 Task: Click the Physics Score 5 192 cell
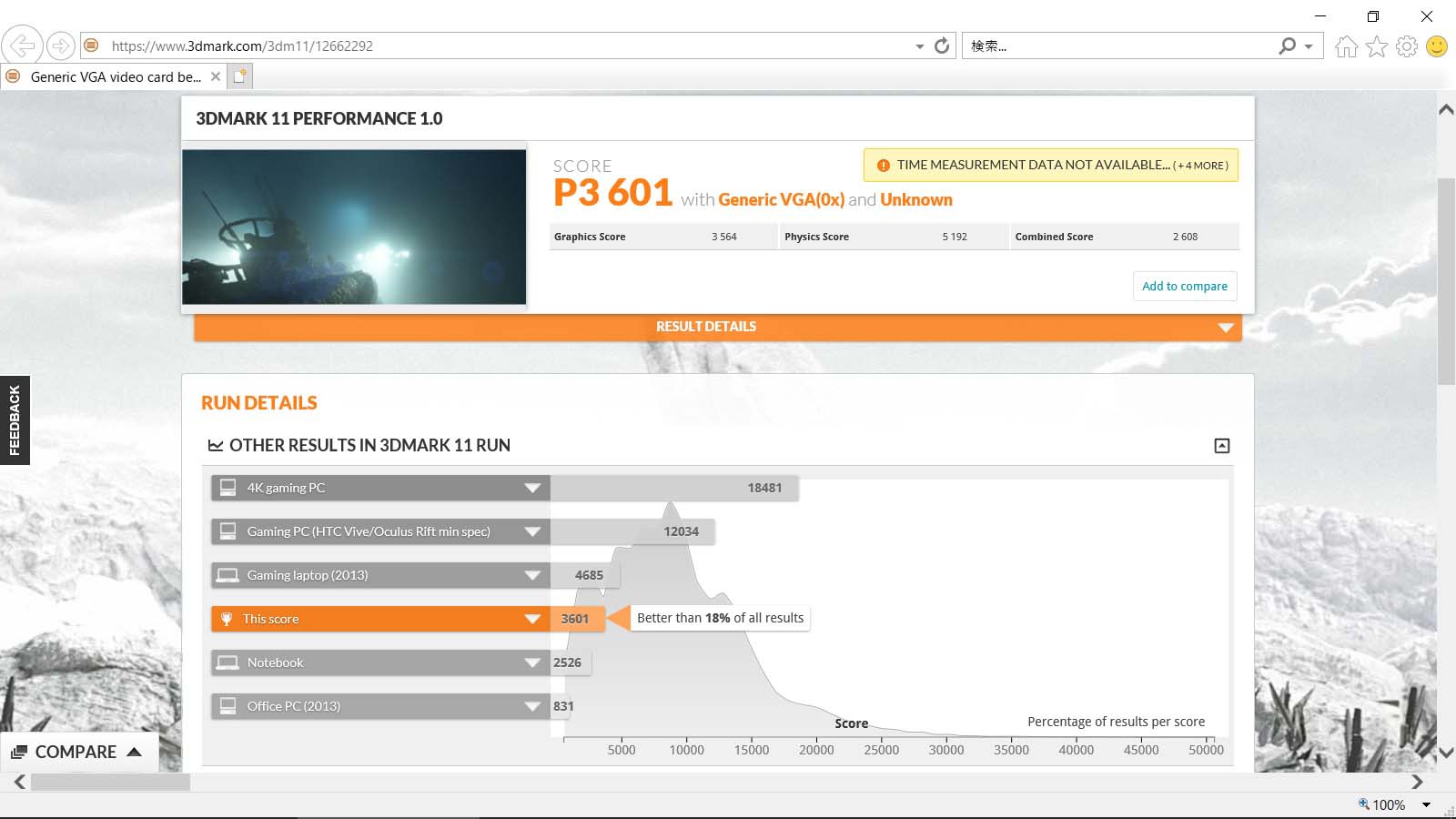[x=894, y=237]
